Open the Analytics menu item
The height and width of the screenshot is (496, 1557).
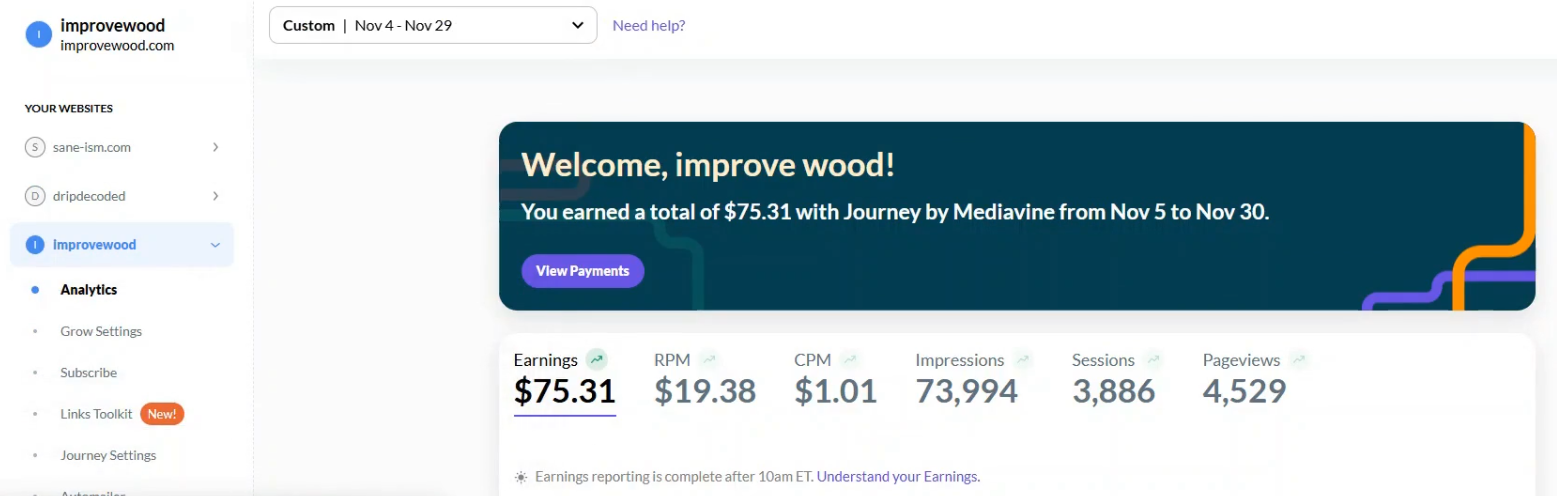pos(88,290)
